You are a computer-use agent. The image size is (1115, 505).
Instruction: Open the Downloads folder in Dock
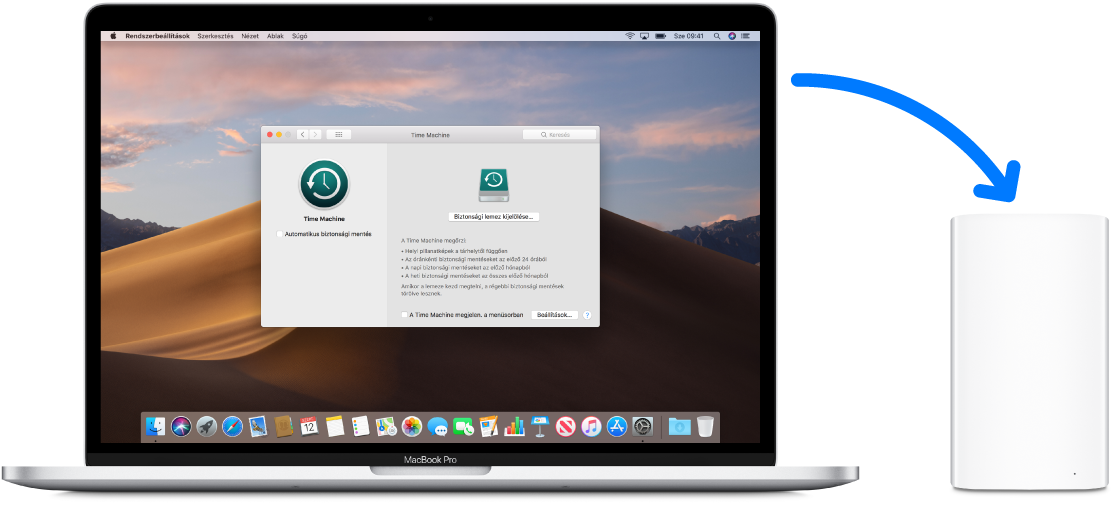(680, 427)
